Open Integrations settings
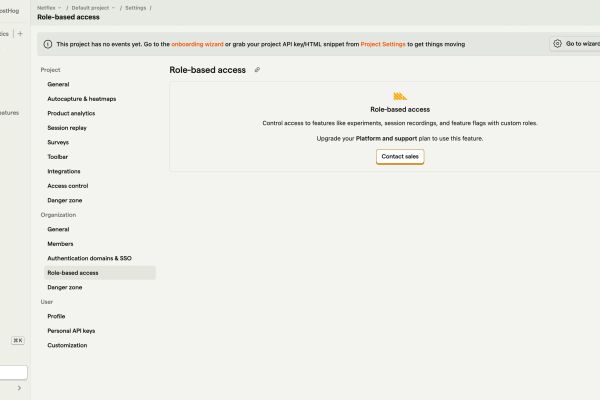This screenshot has height=400, width=600. 100,171
